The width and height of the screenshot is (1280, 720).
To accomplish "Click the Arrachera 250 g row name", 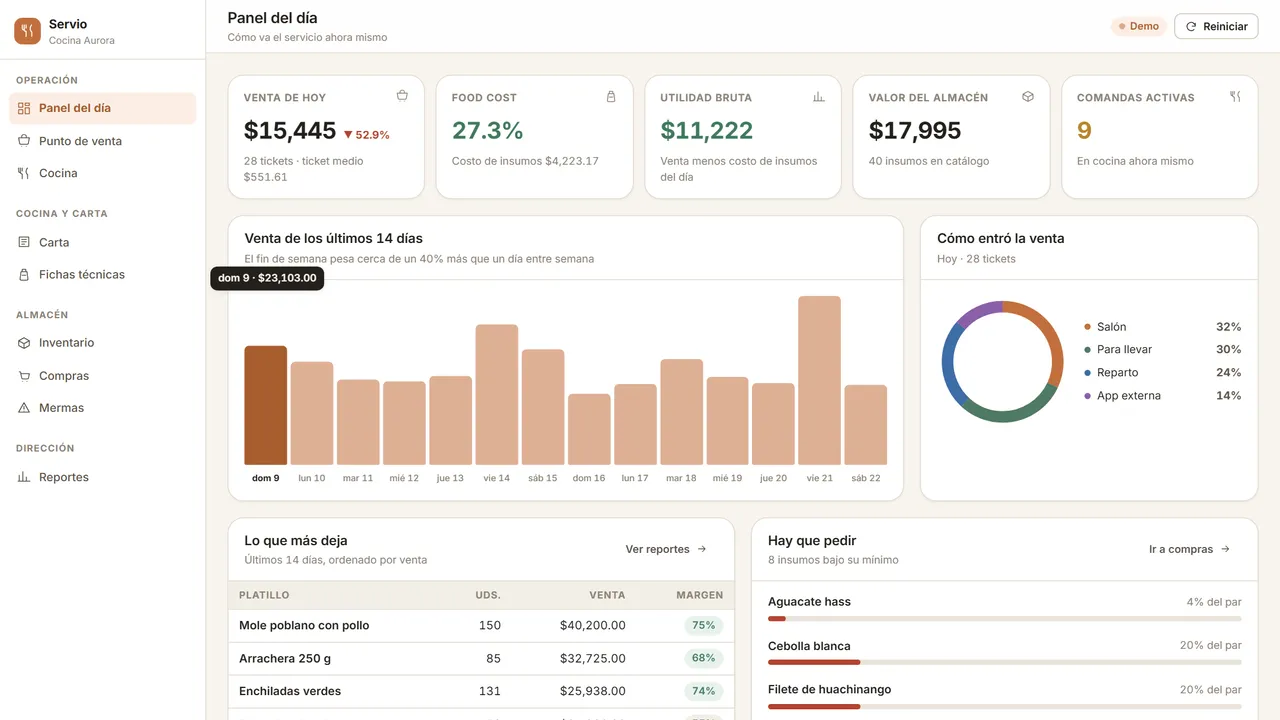I will pyautogui.click(x=285, y=658).
